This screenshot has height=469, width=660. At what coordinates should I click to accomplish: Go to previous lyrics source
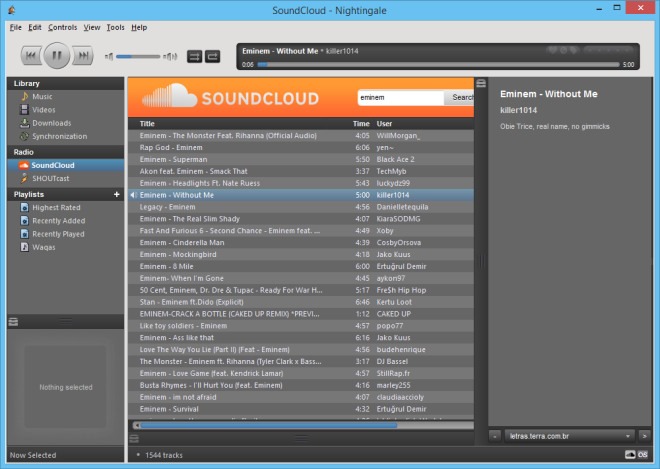click(x=495, y=436)
